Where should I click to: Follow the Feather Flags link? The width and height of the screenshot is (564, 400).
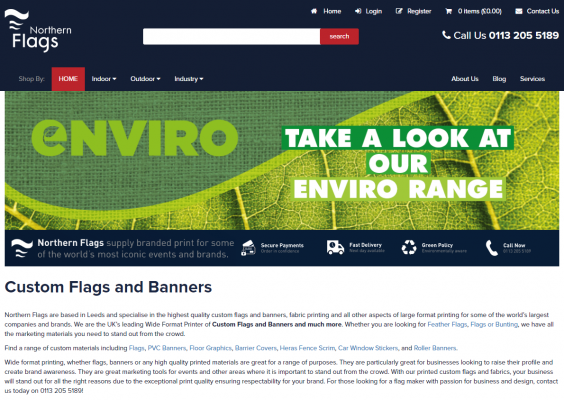tap(447, 324)
